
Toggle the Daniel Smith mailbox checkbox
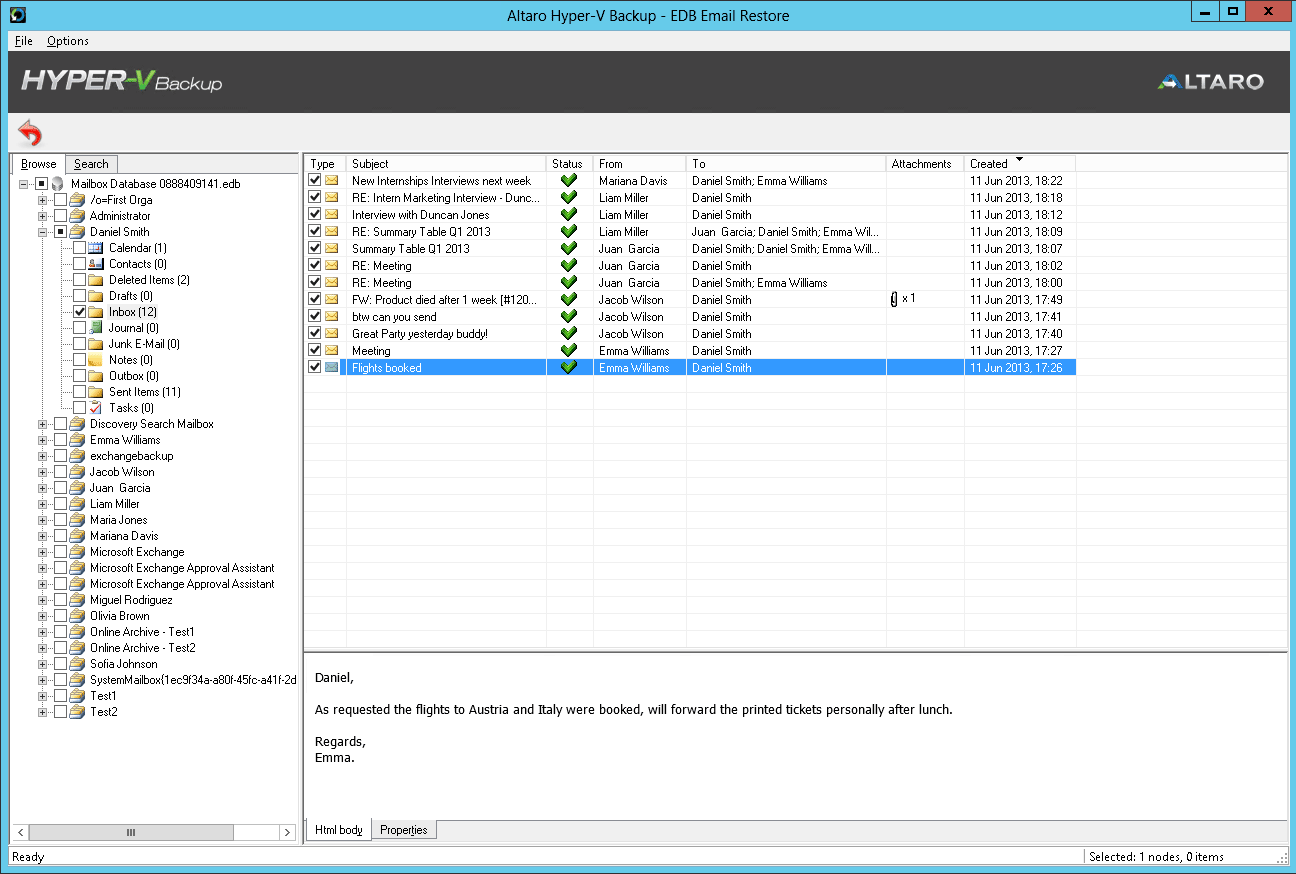click(60, 232)
